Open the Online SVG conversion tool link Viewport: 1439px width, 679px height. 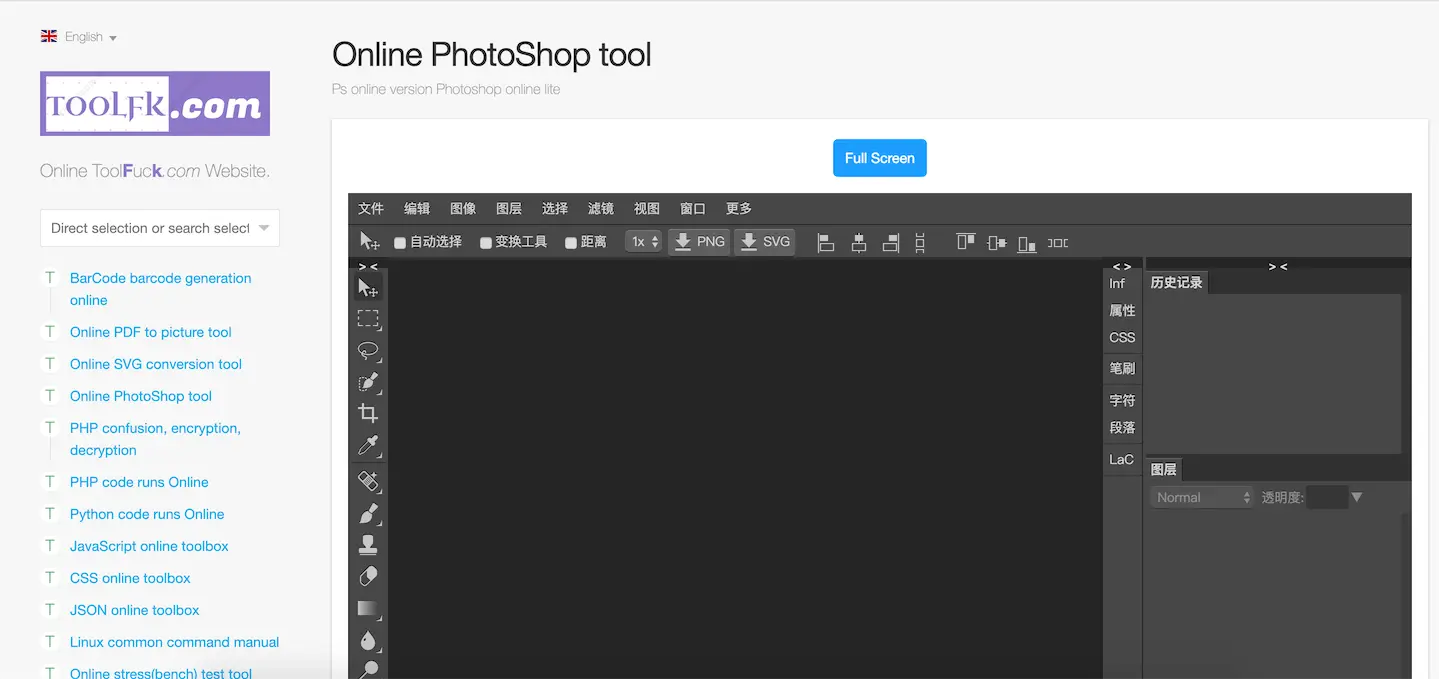tap(155, 364)
